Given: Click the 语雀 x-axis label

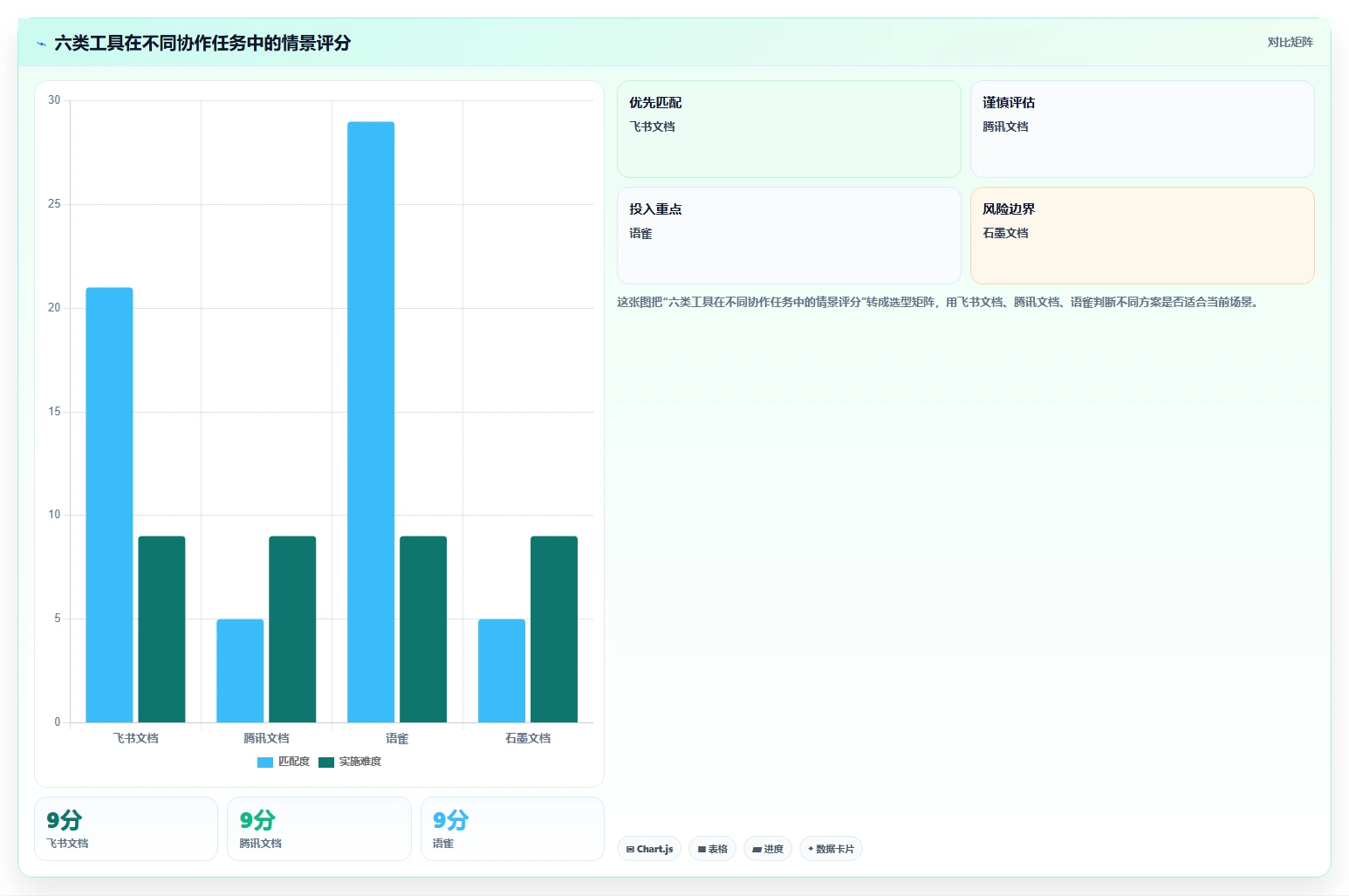Looking at the screenshot, I should (x=397, y=738).
